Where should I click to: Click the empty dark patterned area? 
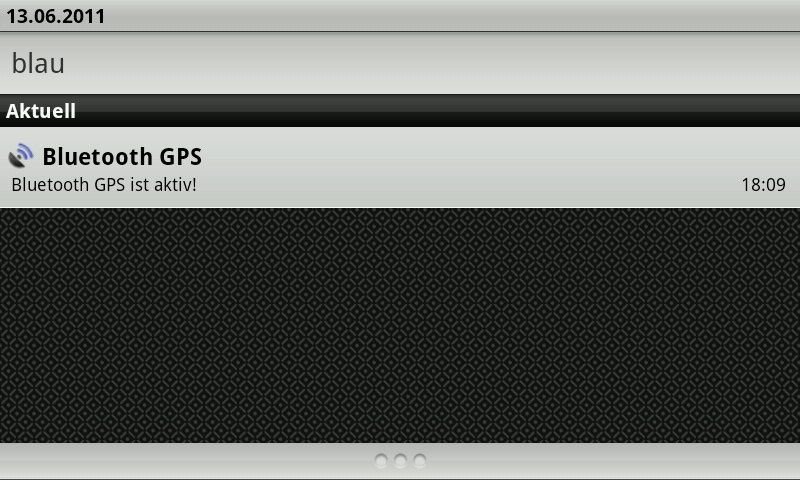pyautogui.click(x=400, y=325)
